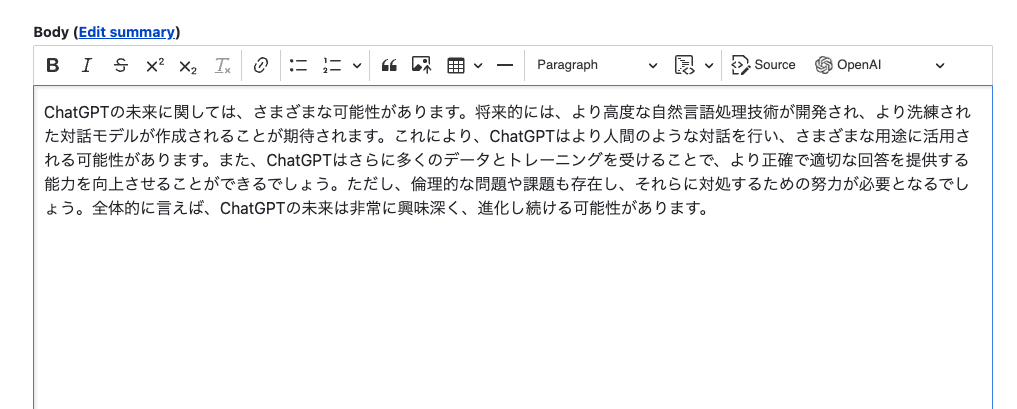Click the Edit summary link
The width and height of the screenshot is (1017, 409).
126,32
